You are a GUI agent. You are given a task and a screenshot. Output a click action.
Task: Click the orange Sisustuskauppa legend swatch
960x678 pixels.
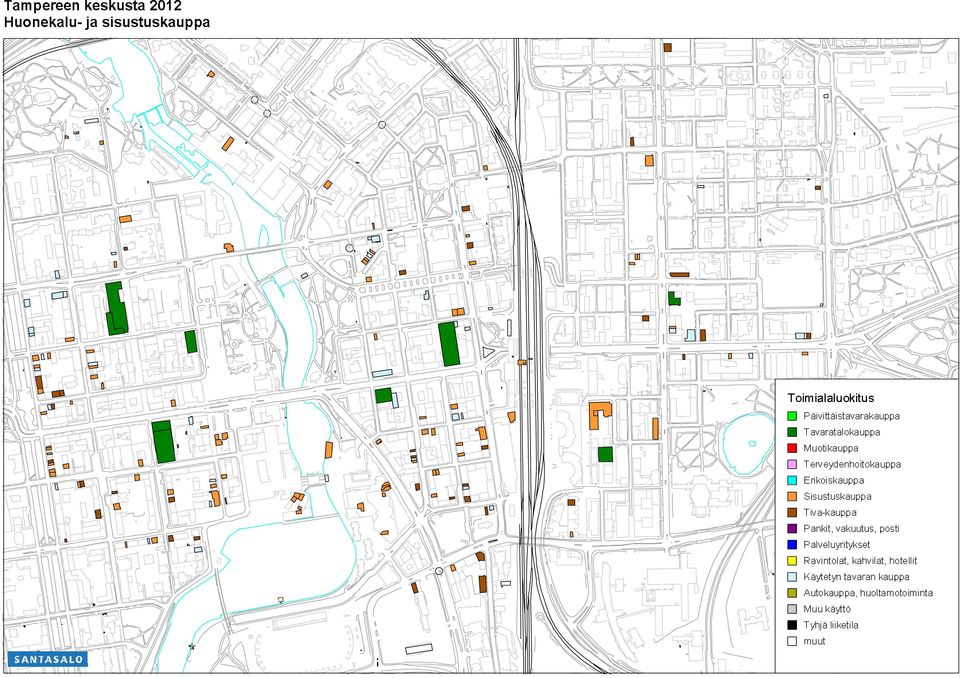pyautogui.click(x=792, y=497)
